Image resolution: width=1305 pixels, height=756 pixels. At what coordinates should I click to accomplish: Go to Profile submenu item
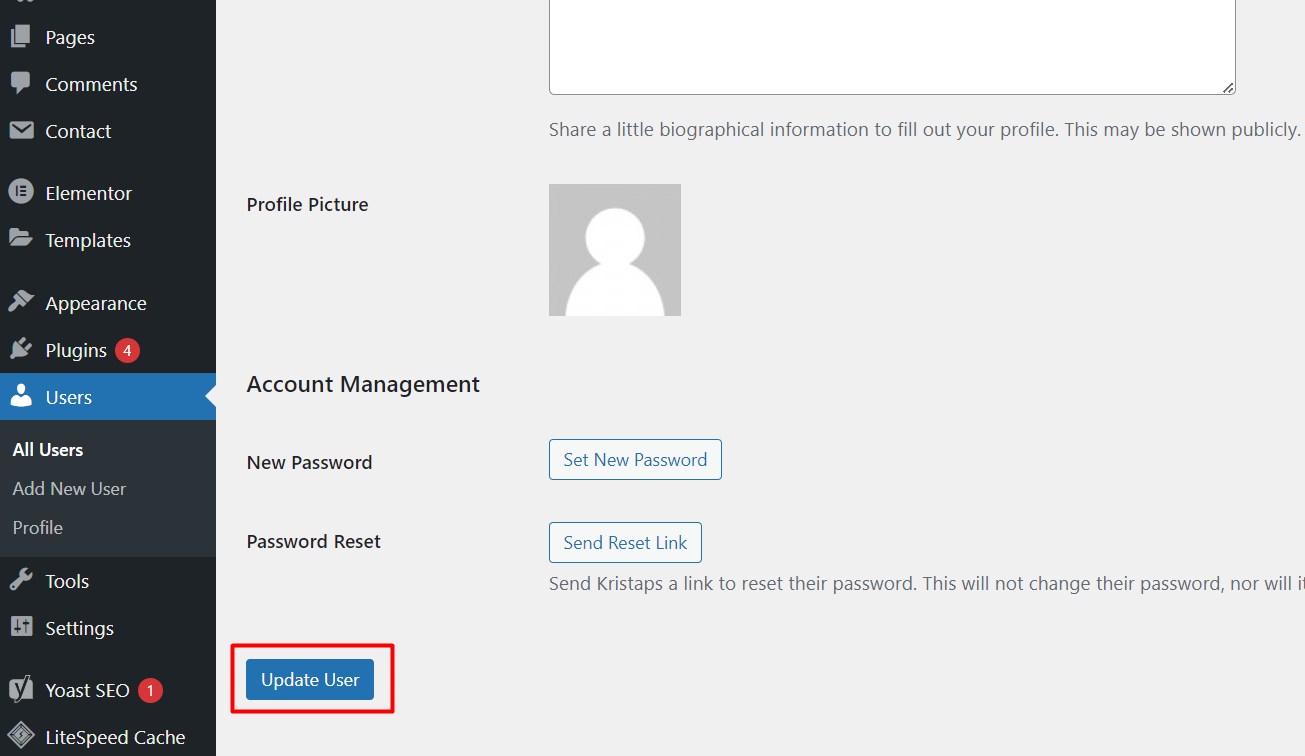[x=38, y=528]
